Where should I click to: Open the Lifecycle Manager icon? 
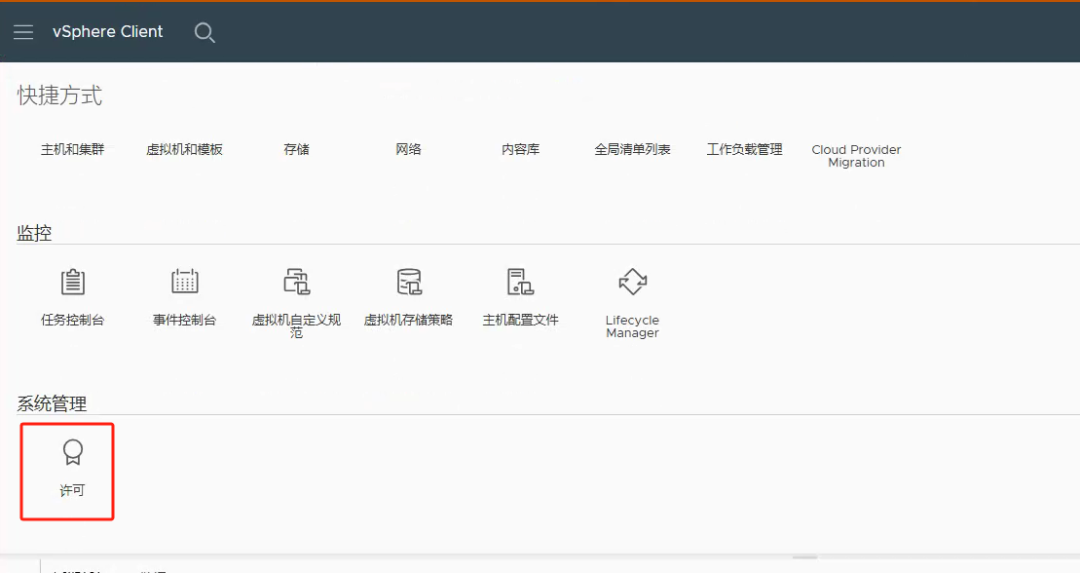(x=632, y=282)
